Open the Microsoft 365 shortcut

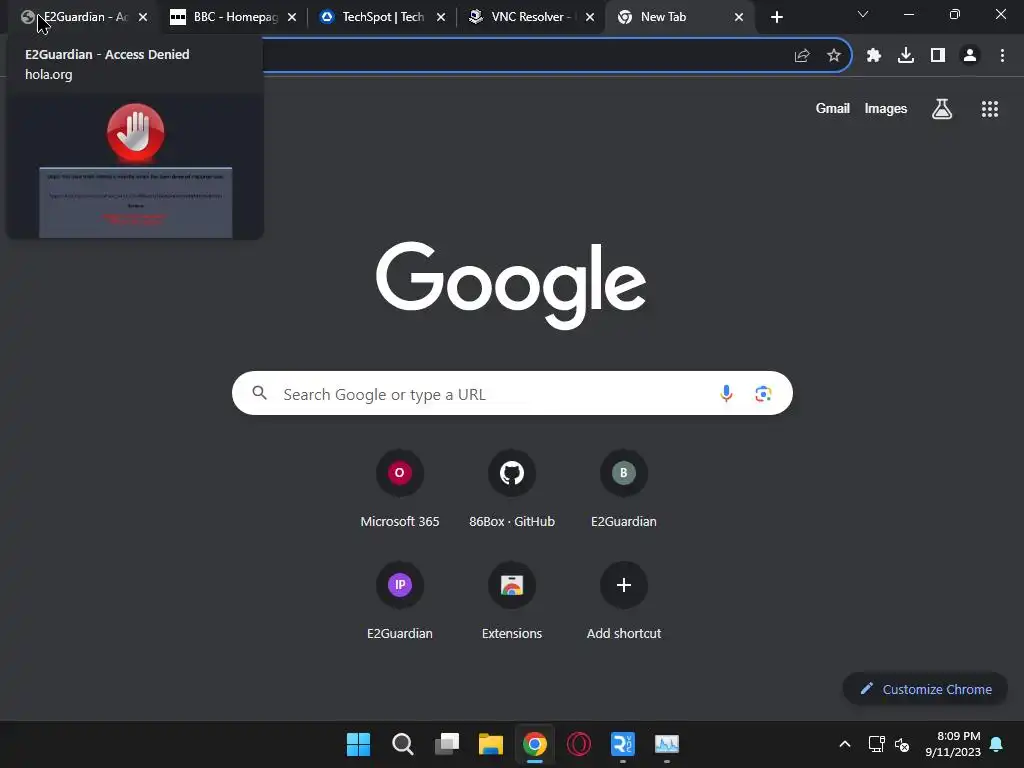click(x=400, y=488)
